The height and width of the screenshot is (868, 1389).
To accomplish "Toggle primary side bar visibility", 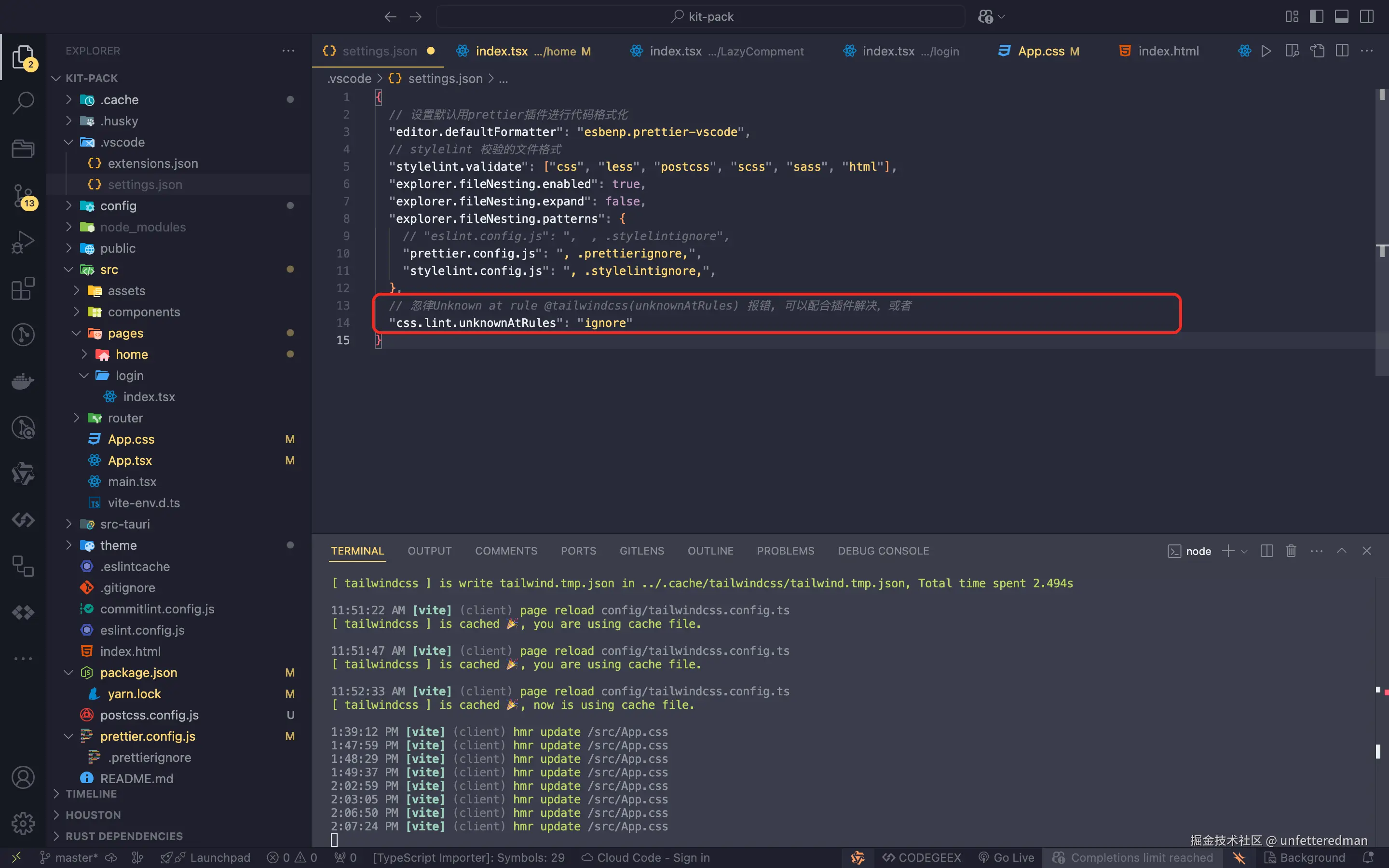I will (x=1317, y=17).
